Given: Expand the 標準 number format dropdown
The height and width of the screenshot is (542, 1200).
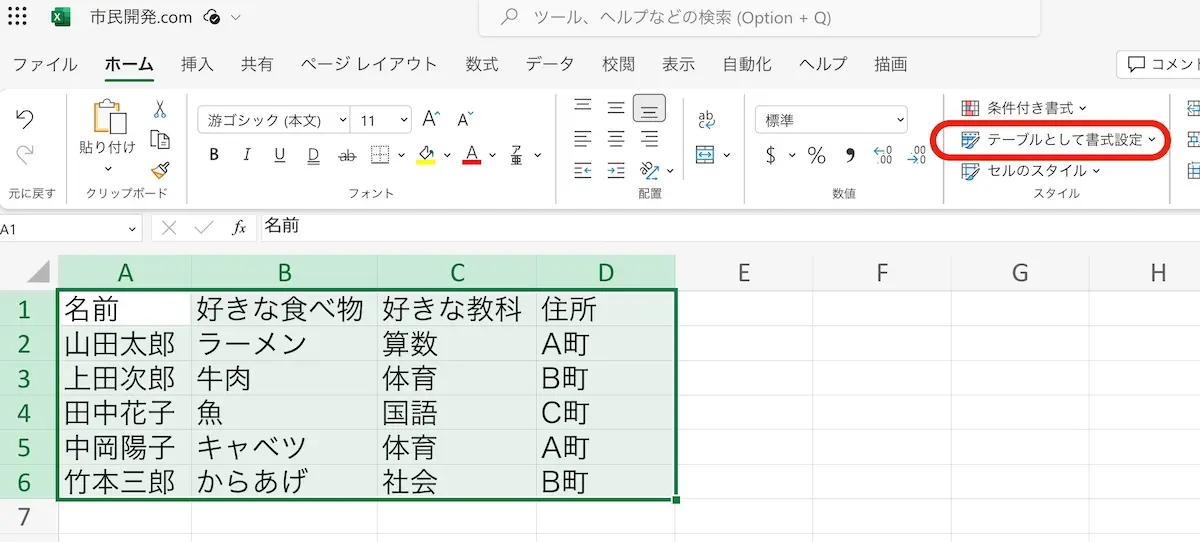Looking at the screenshot, I should point(830,120).
